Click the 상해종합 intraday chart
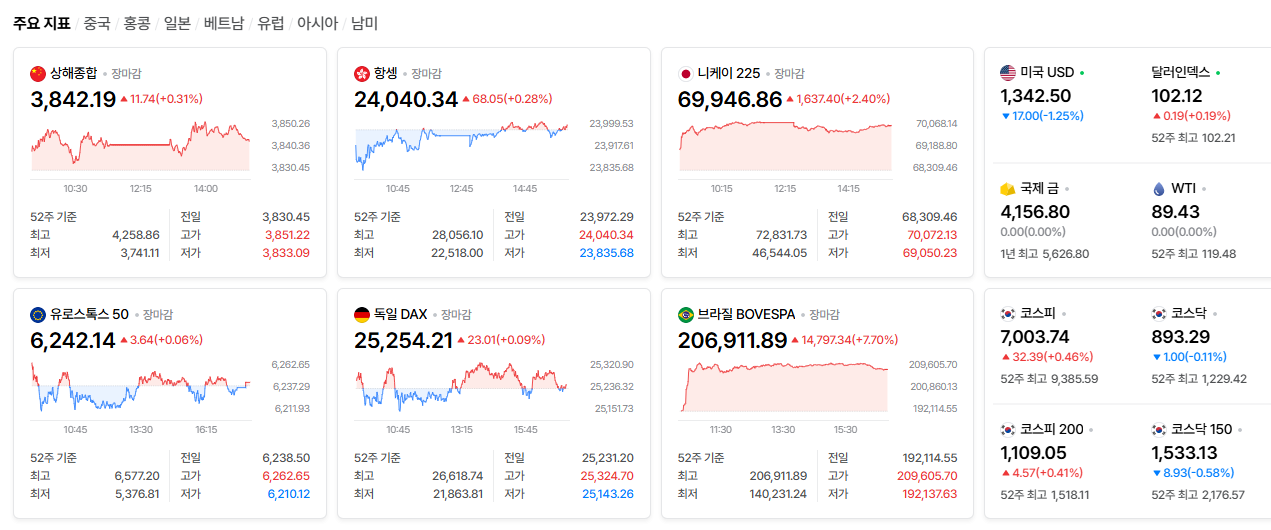Screen dimensions: 1271x530 click(140, 146)
